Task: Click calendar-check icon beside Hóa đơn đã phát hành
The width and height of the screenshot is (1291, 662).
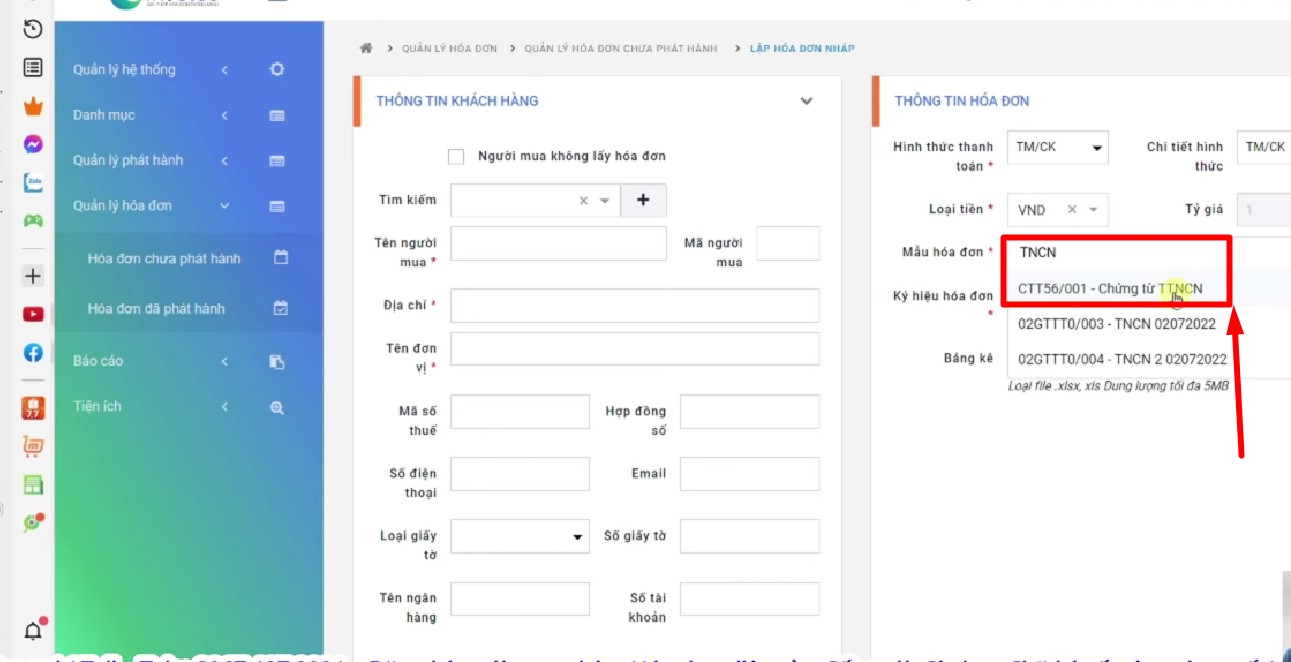Action: (x=281, y=308)
